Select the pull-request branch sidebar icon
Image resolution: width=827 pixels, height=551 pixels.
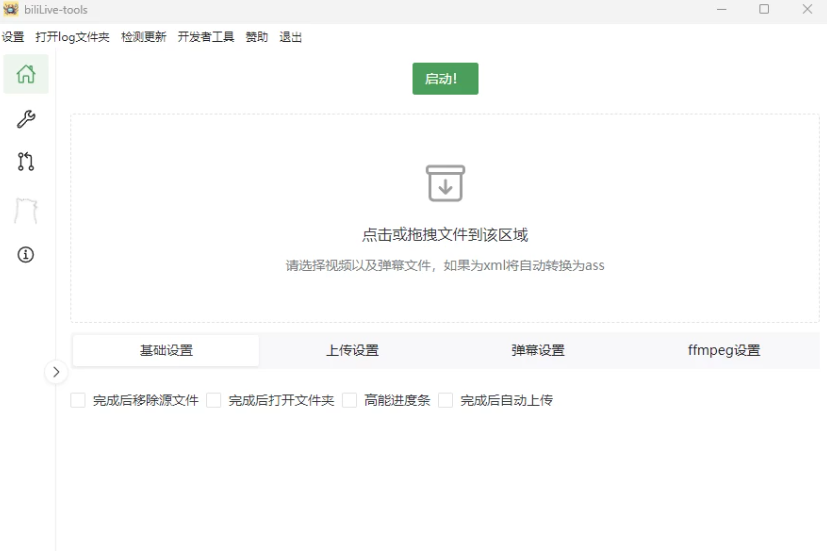coord(26,161)
